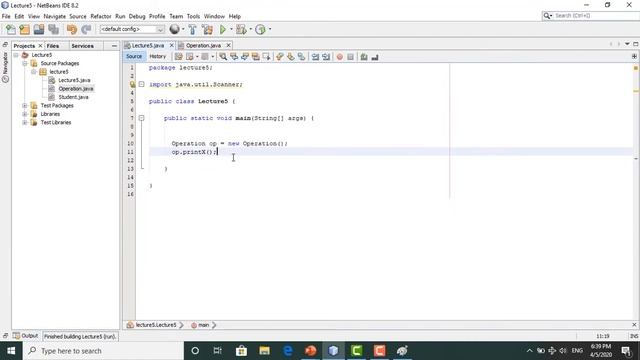Collapse the import fold on line 3
640x360 pixels.
pyautogui.click(x=142, y=84)
